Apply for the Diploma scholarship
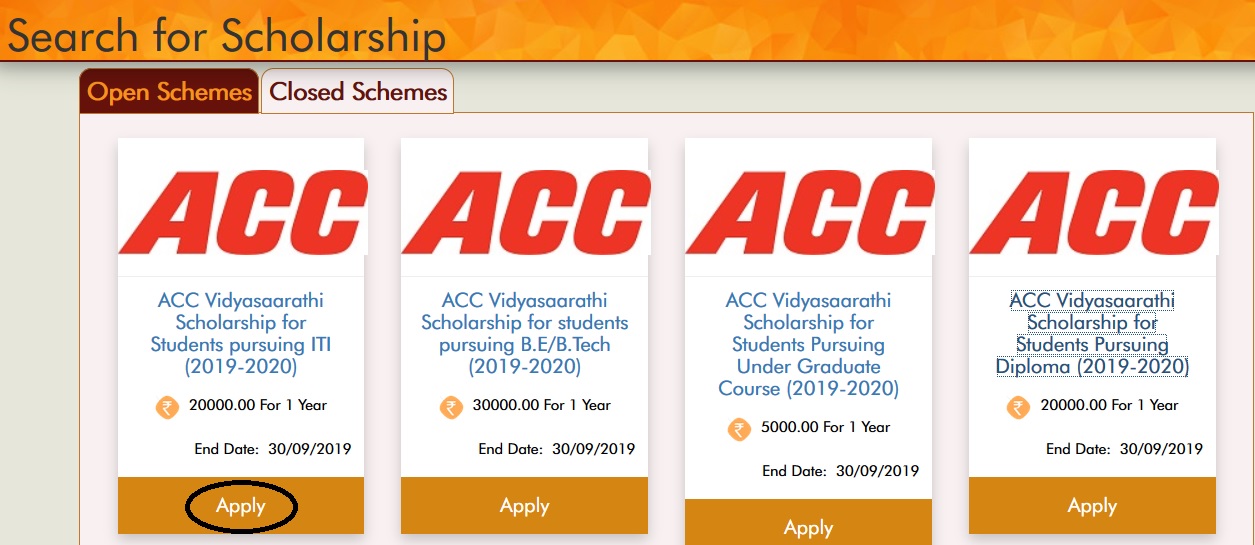This screenshot has height=545, width=1255. 1093,506
